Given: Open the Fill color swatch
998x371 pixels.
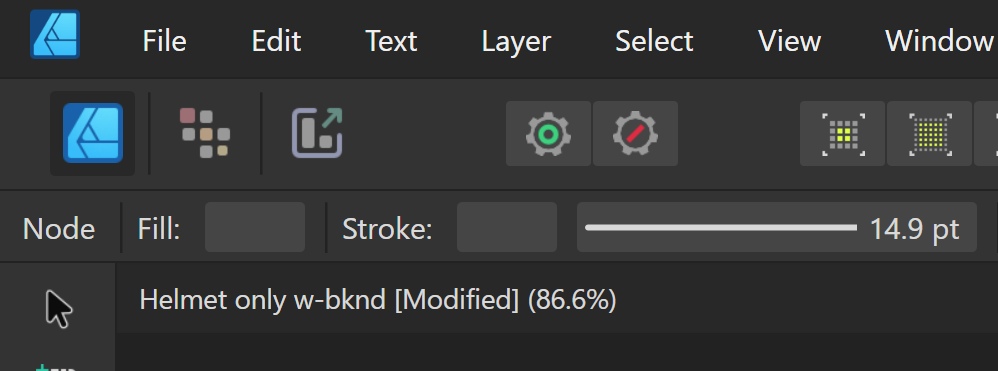Looking at the screenshot, I should [x=255, y=227].
